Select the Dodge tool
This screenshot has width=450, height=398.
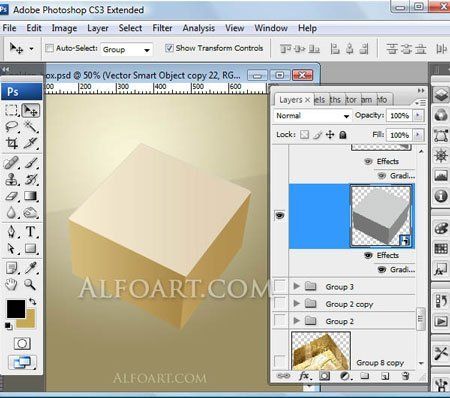(x=30, y=213)
